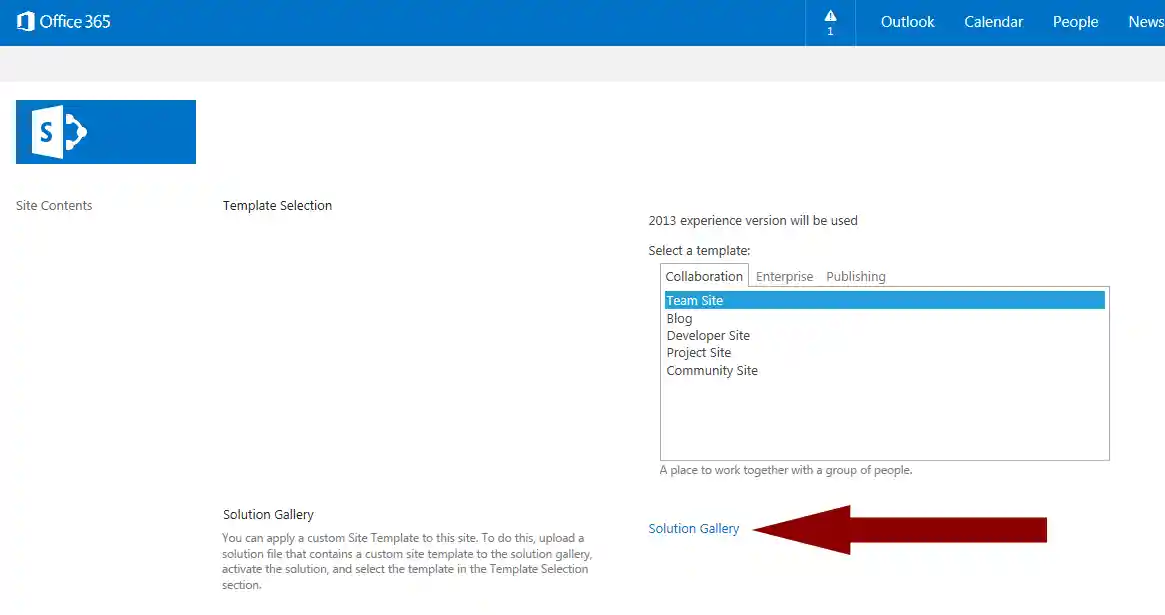Select the Collaboration tab
This screenshot has width=1165, height=615.
point(703,275)
